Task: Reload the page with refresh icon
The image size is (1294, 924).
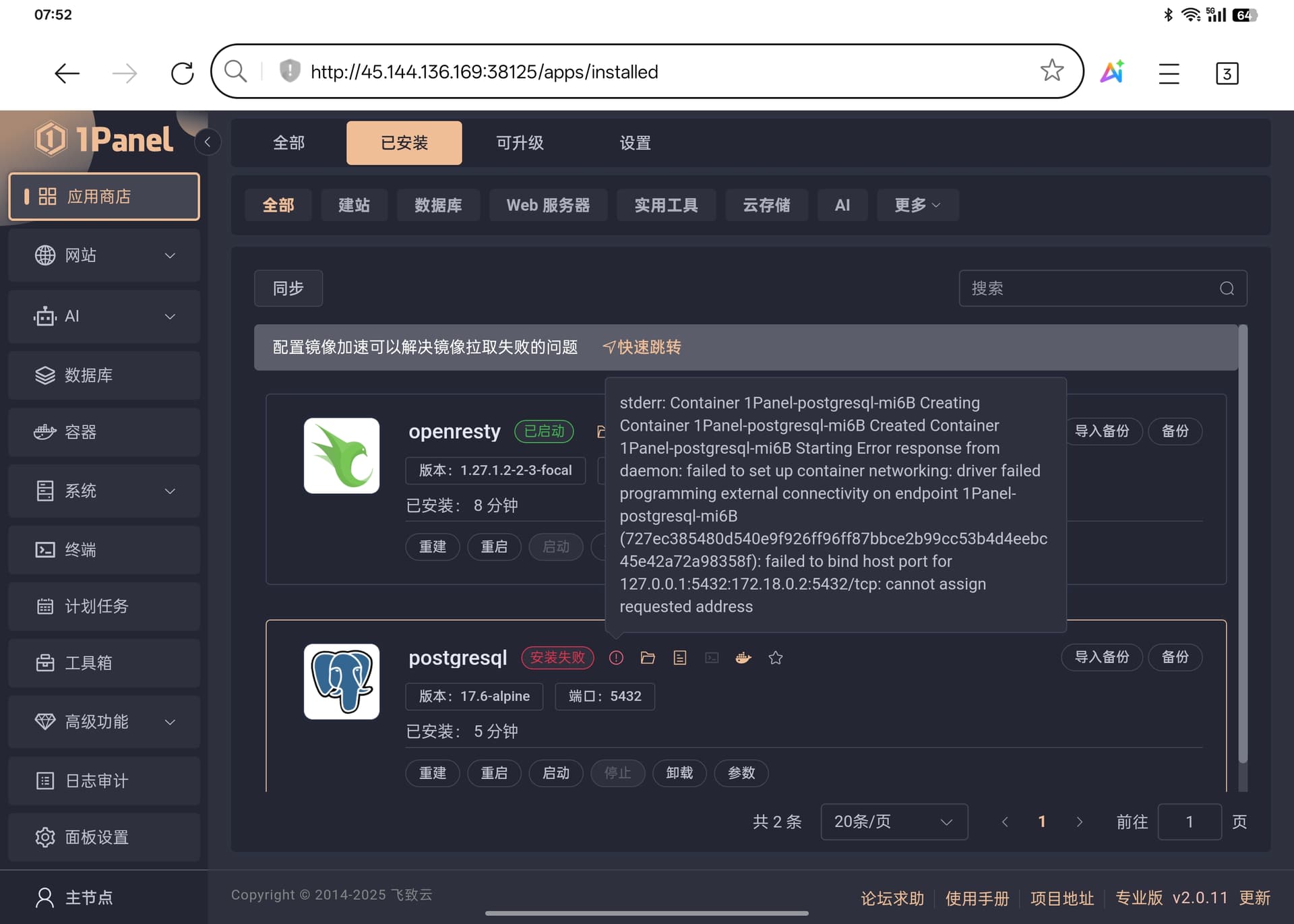Action: click(182, 72)
